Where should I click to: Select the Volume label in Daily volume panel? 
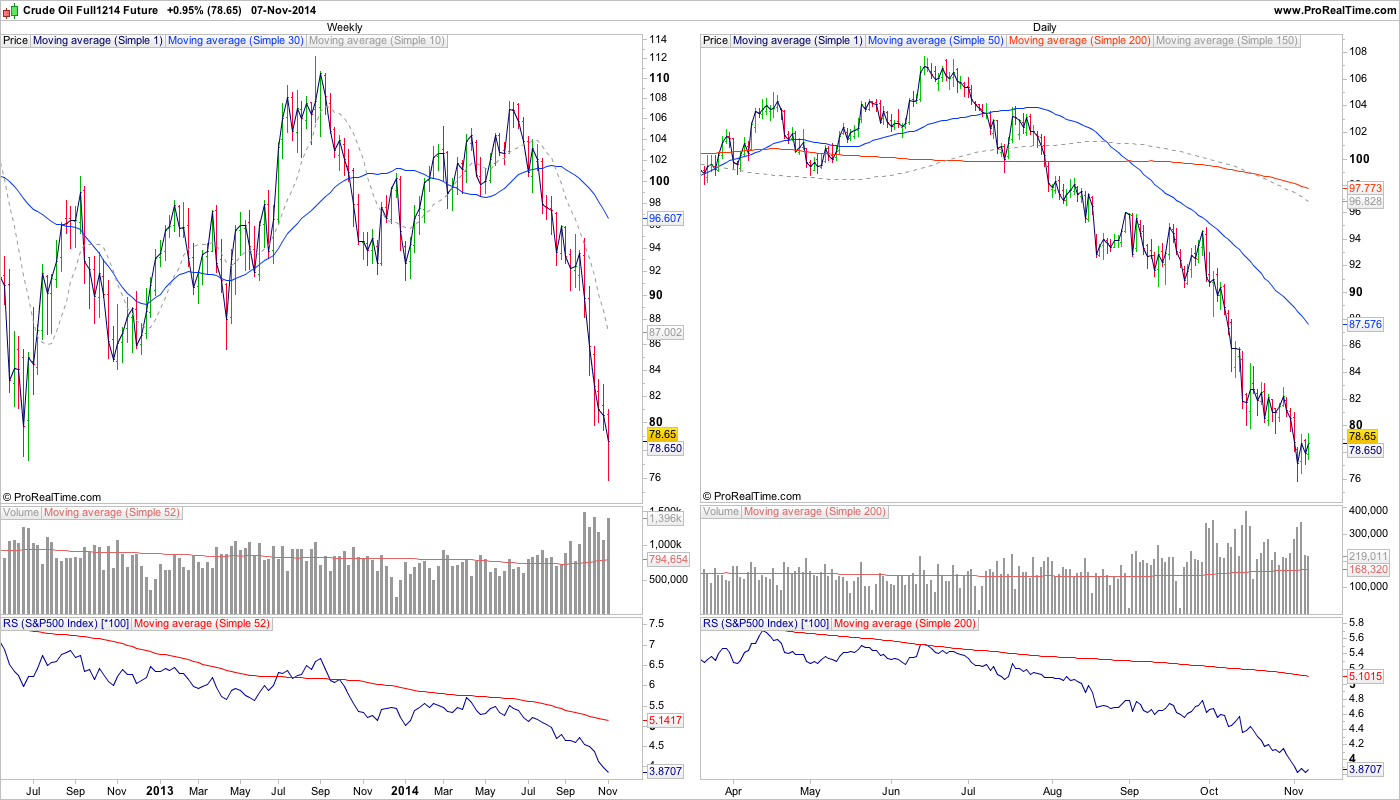coord(721,512)
